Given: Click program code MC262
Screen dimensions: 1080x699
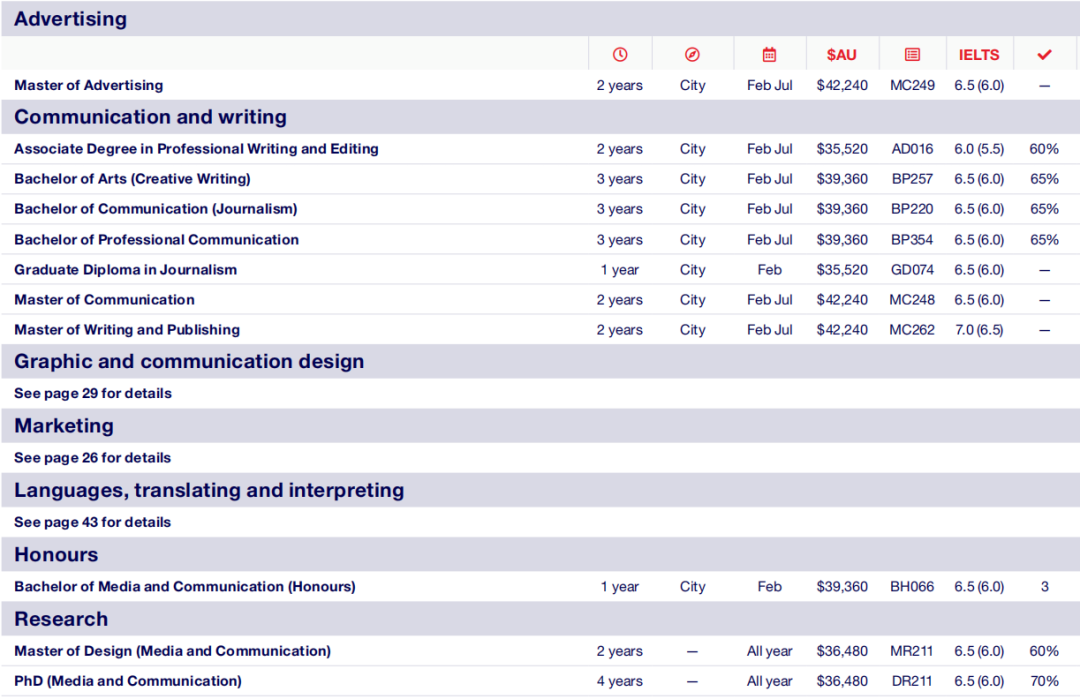Looking at the screenshot, I should (x=912, y=330).
